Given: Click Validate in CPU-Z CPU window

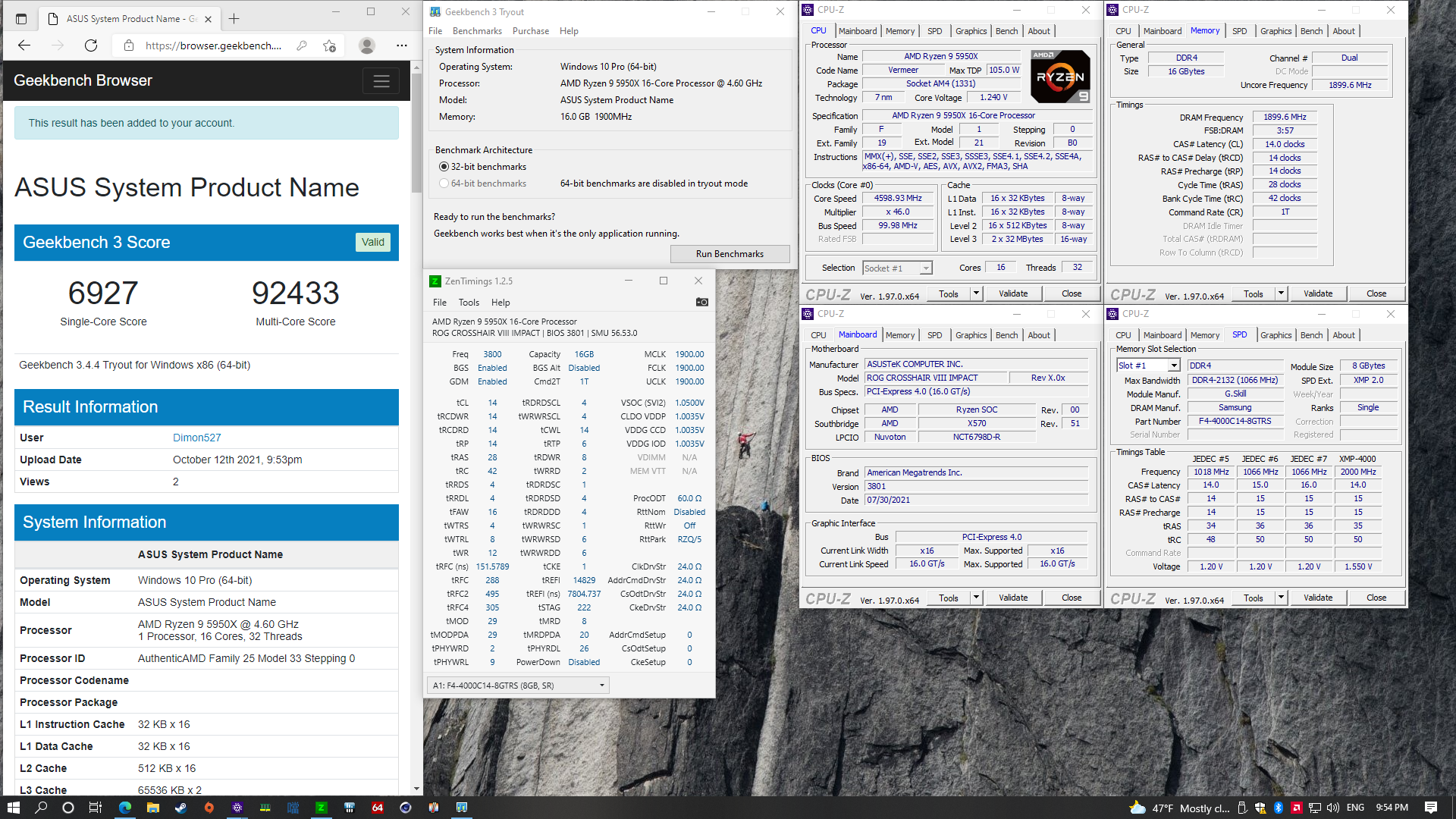Looking at the screenshot, I should pyautogui.click(x=1013, y=293).
